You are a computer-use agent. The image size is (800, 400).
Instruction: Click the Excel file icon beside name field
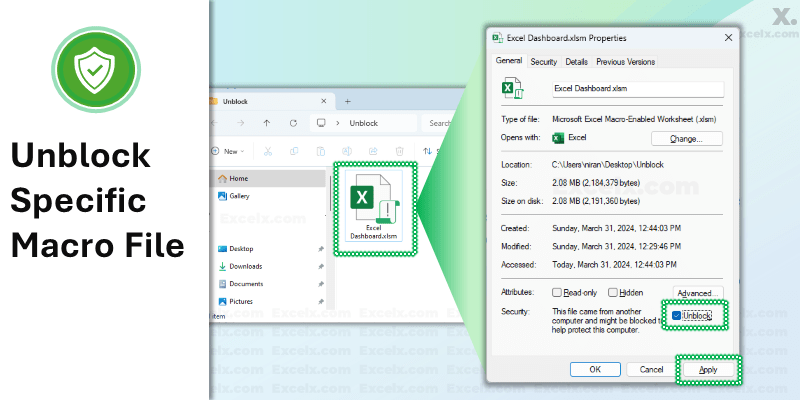(512, 88)
